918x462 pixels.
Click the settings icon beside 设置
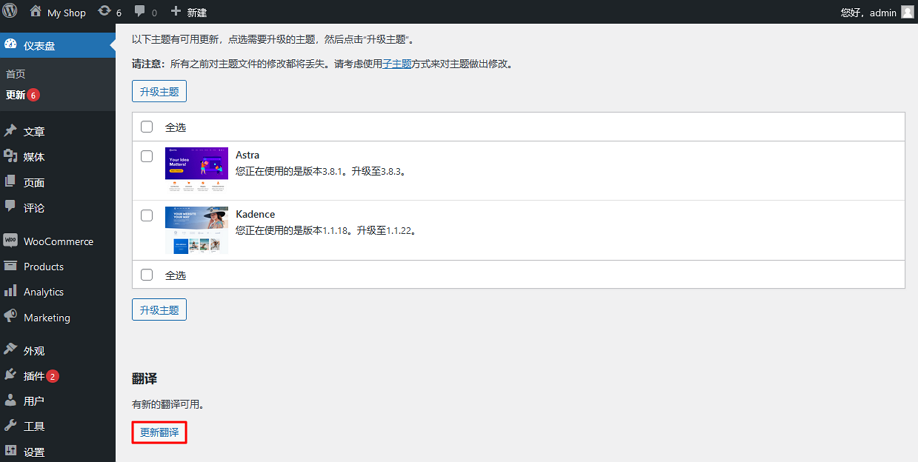(10, 451)
